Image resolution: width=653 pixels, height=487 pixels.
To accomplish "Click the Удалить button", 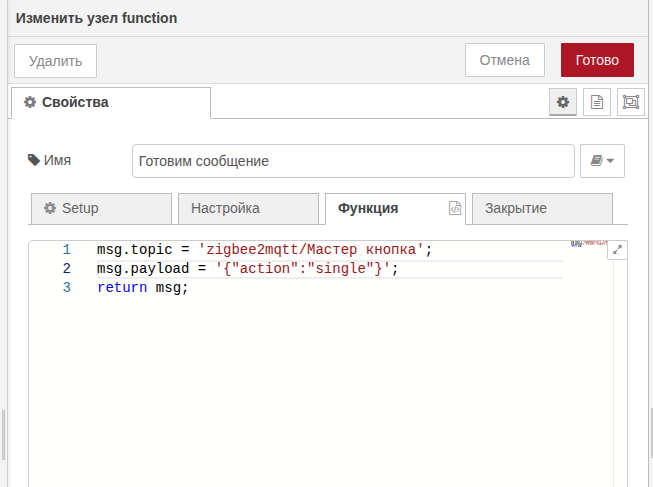I will pyautogui.click(x=55, y=61).
